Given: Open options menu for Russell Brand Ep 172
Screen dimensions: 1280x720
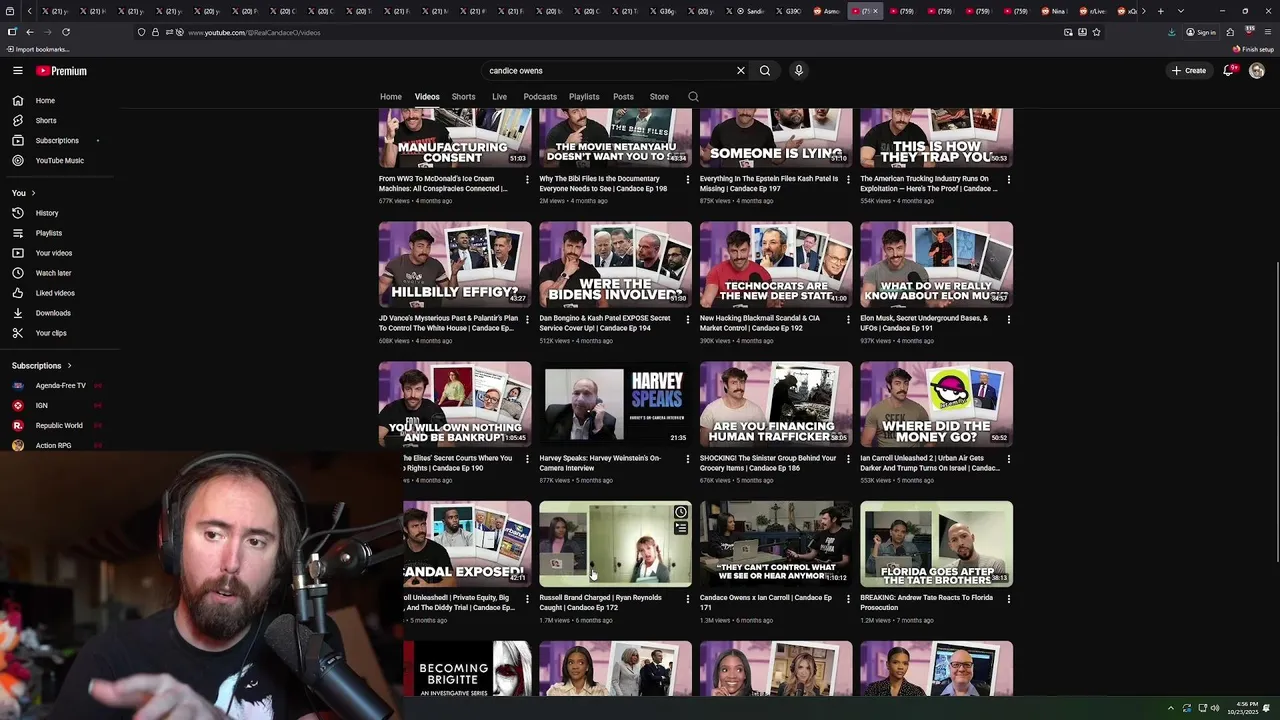Looking at the screenshot, I should [687, 599].
